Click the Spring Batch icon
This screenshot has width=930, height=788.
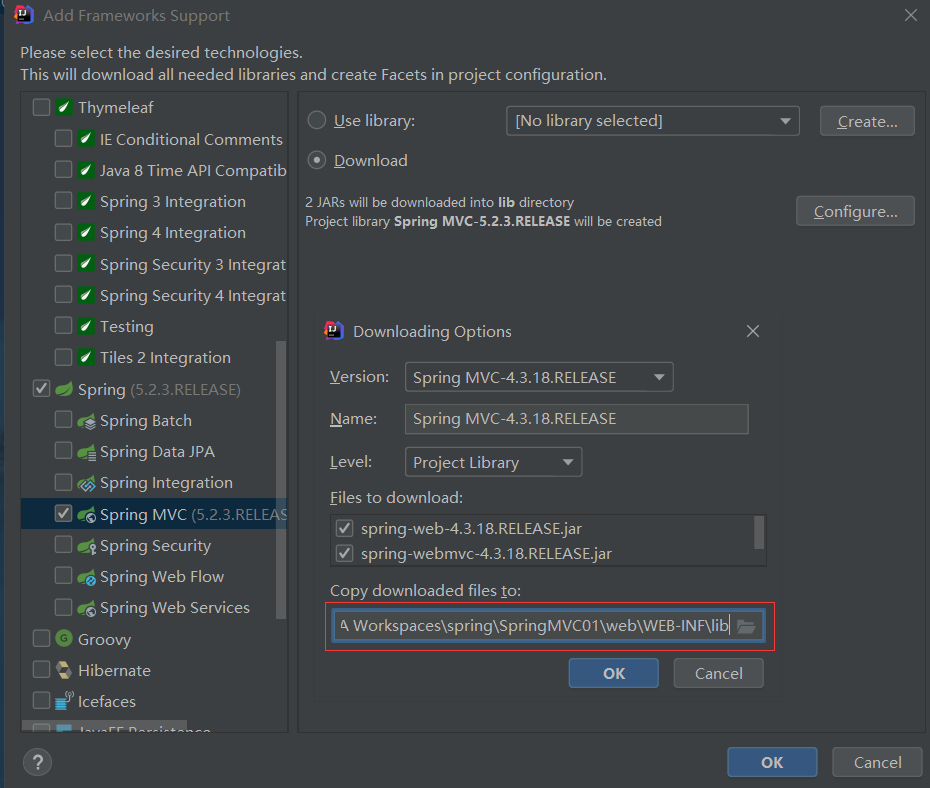pyautogui.click(x=87, y=421)
